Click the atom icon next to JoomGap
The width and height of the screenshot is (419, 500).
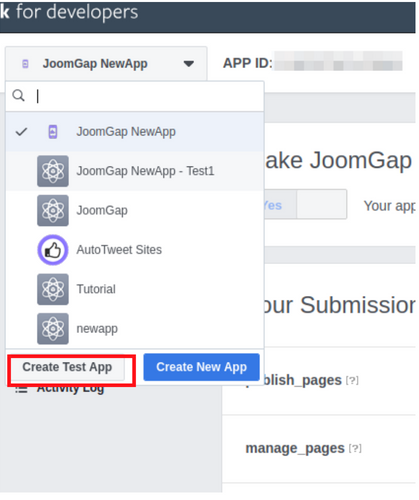53,210
